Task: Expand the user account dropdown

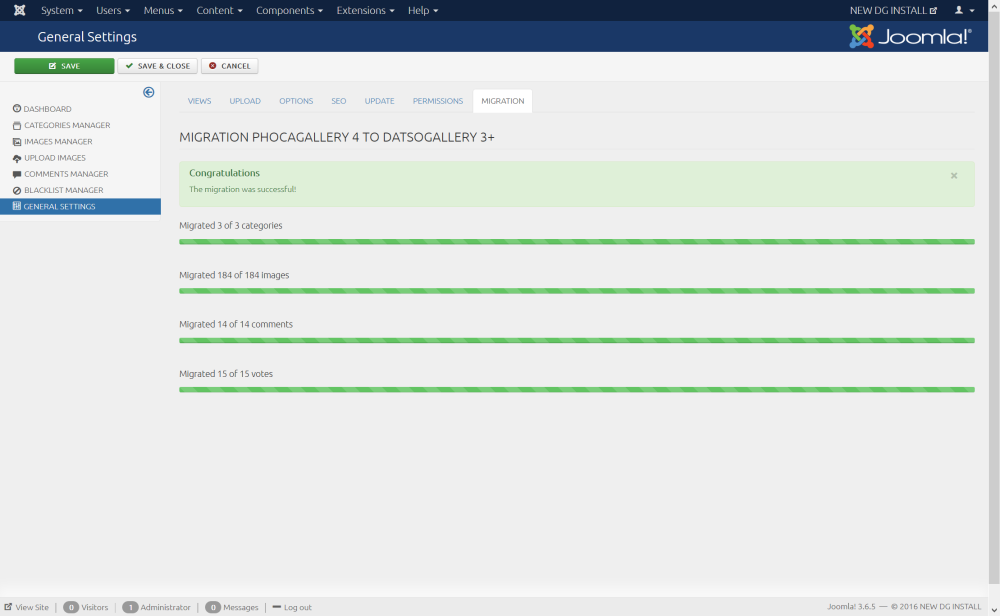Action: click(x=964, y=10)
